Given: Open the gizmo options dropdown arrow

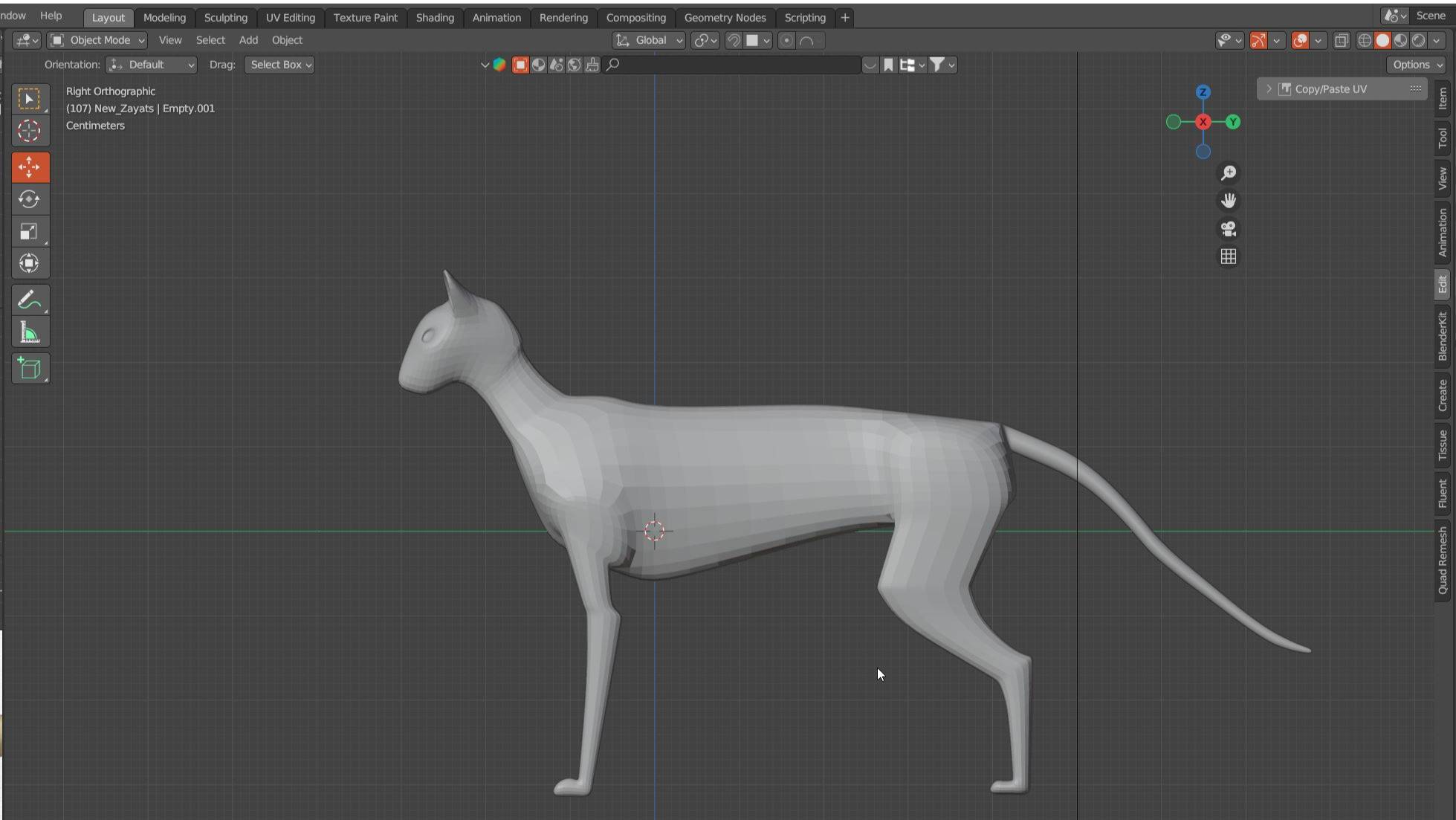Looking at the screenshot, I should pos(1276,40).
